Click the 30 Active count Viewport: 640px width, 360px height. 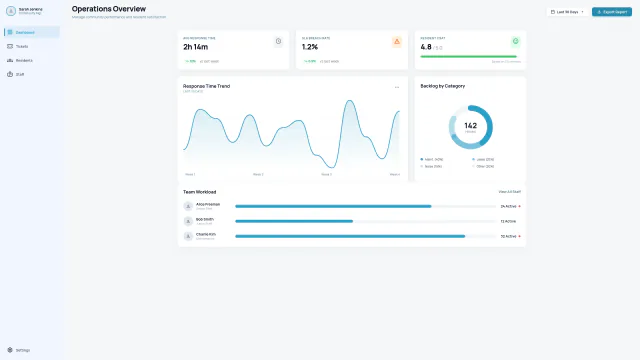pos(508,236)
